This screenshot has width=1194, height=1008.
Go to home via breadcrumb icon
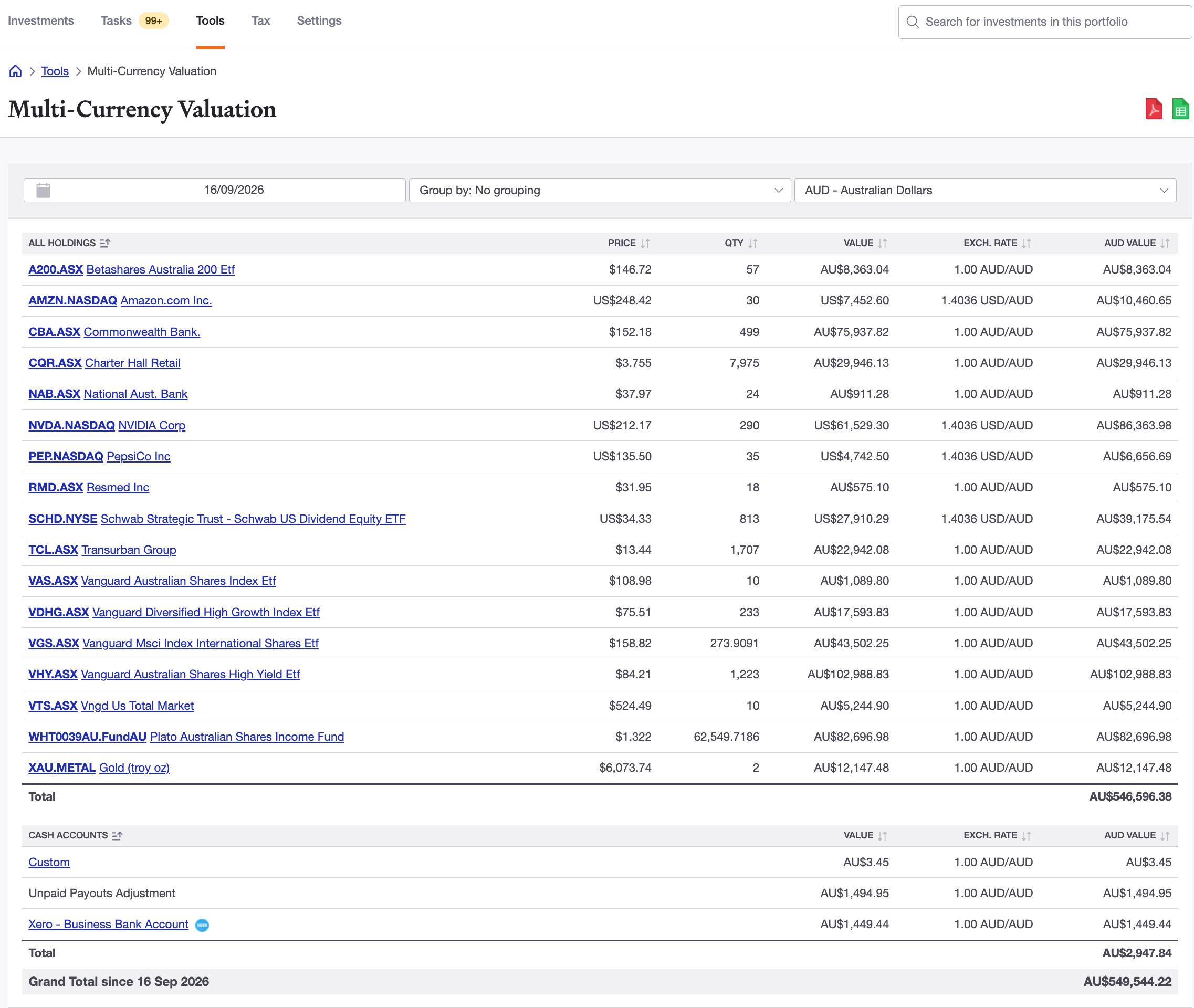pos(15,71)
